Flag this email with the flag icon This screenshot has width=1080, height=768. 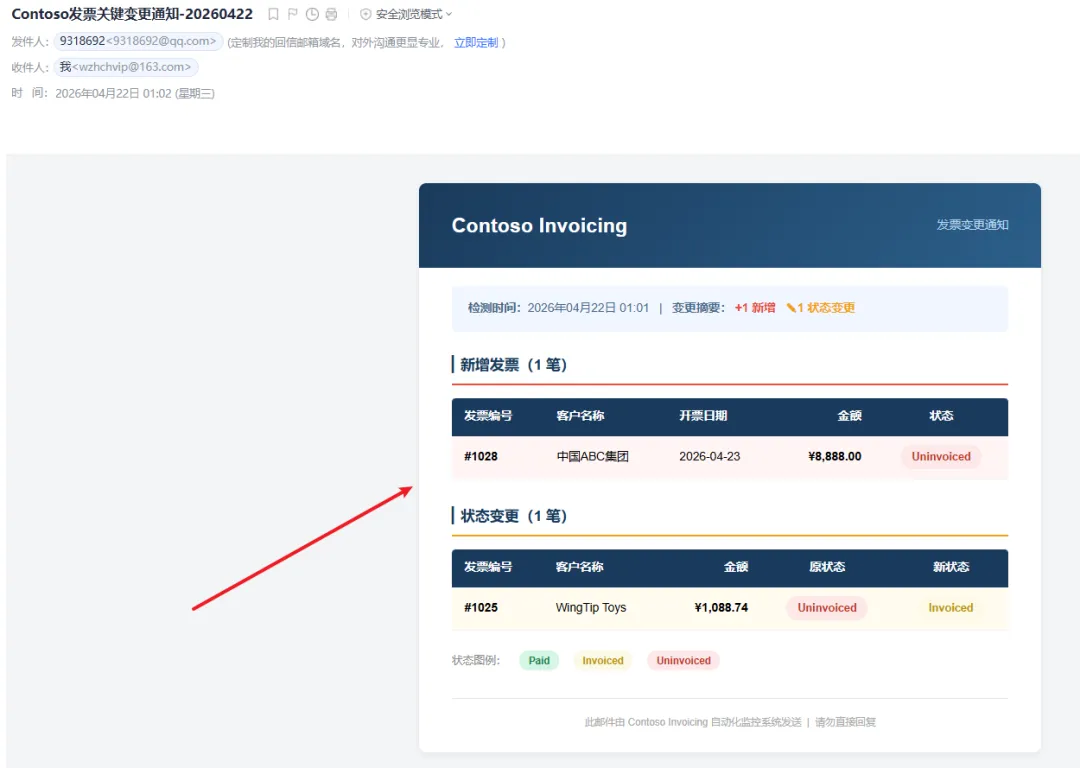[293, 14]
